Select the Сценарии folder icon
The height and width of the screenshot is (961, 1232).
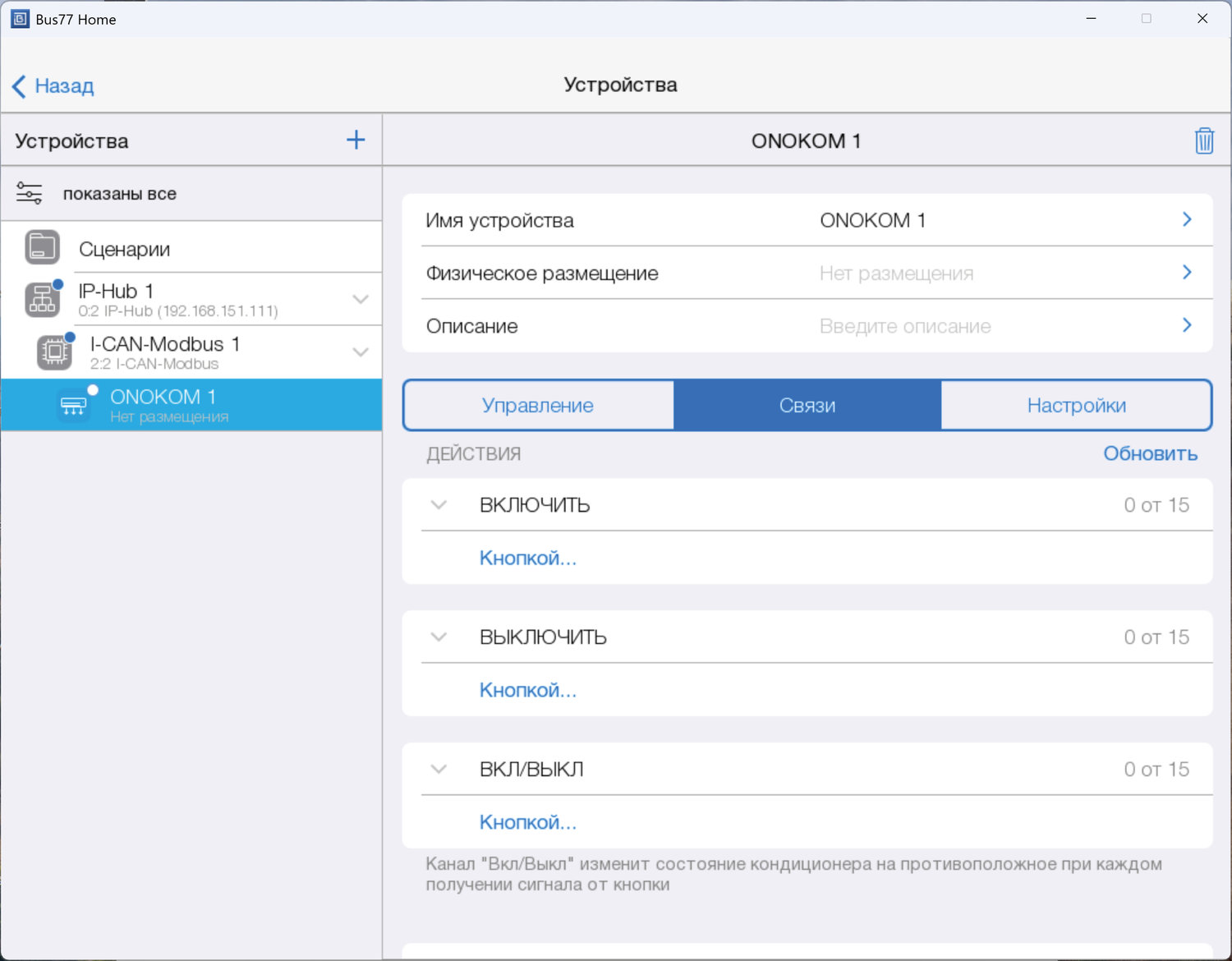[x=42, y=247]
